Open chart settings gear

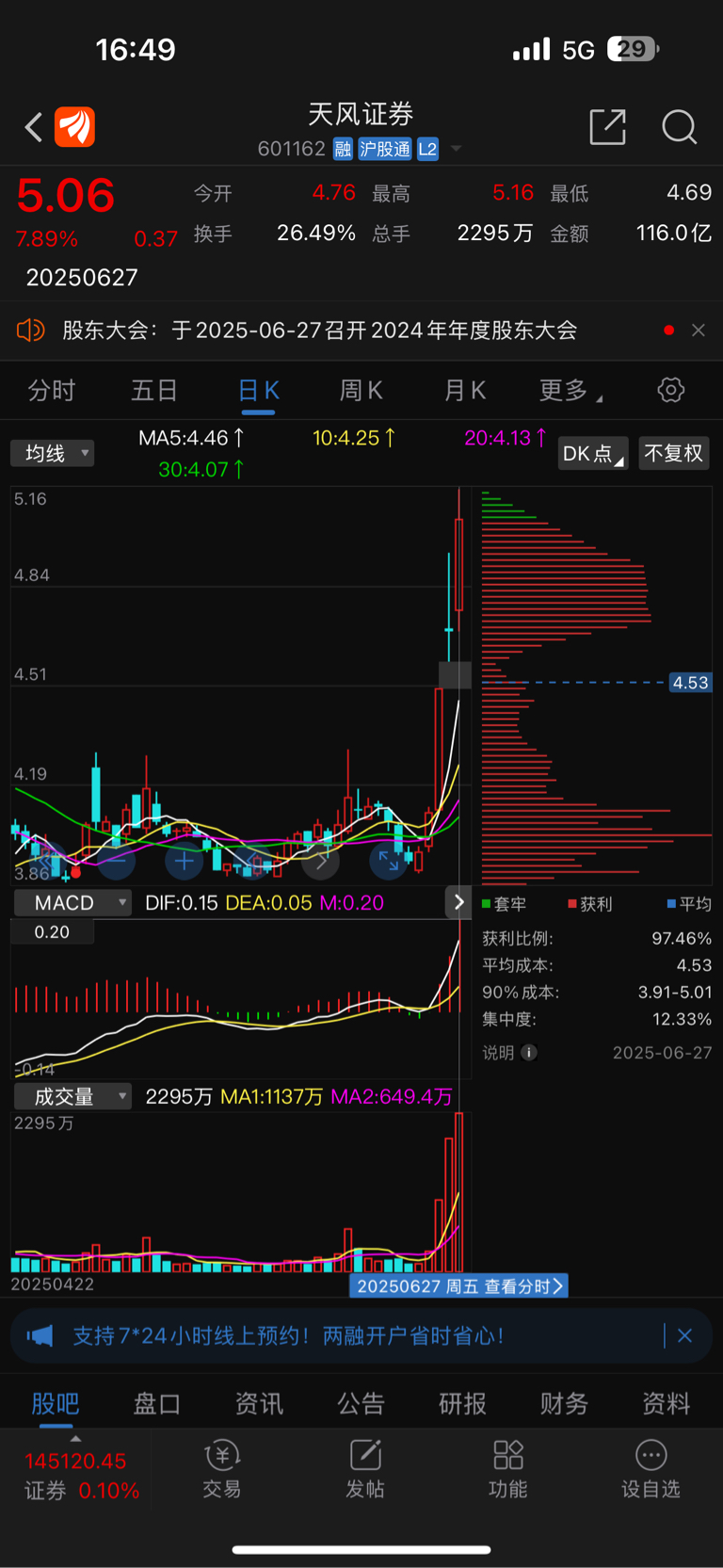(x=670, y=390)
